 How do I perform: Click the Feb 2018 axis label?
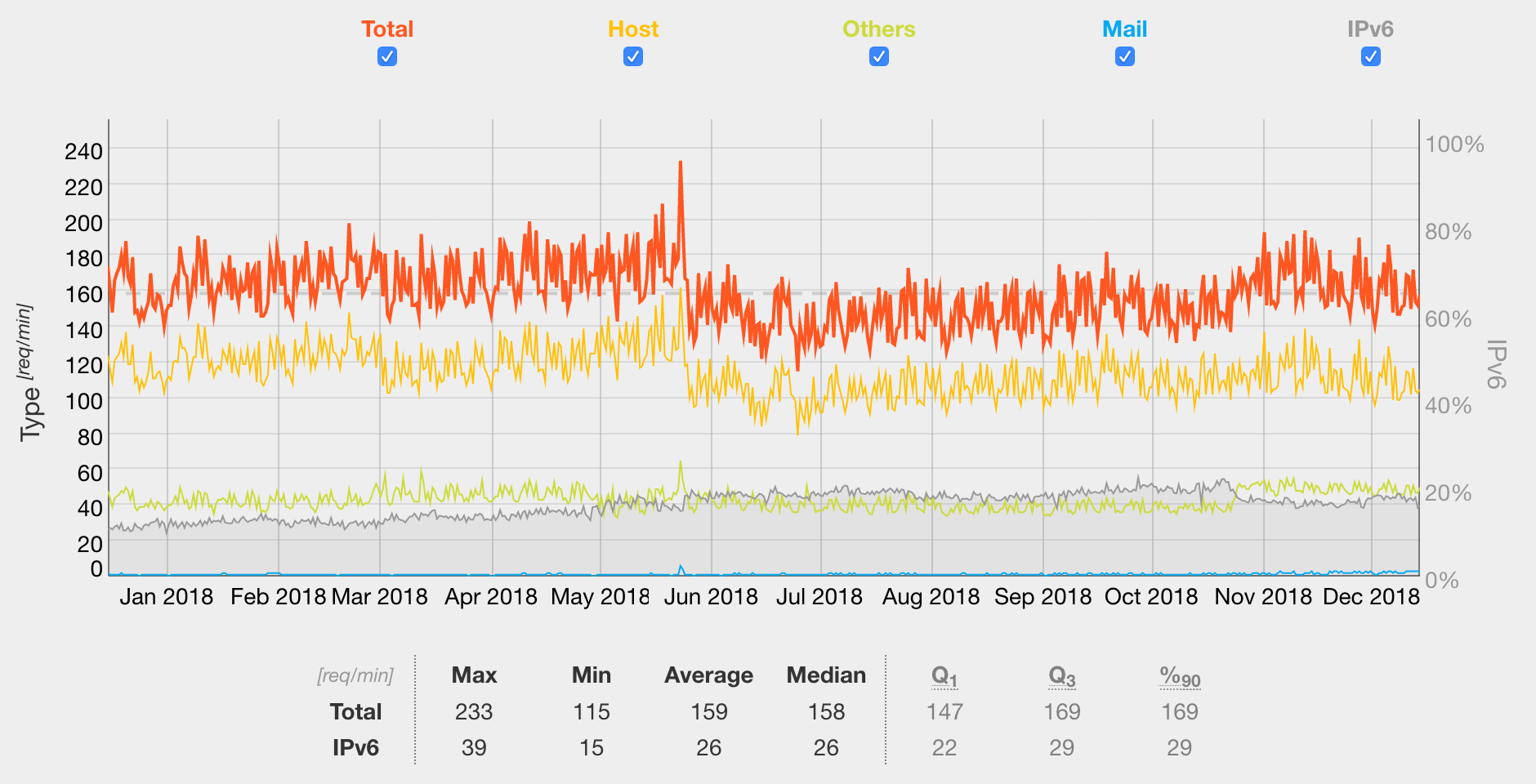point(278,597)
